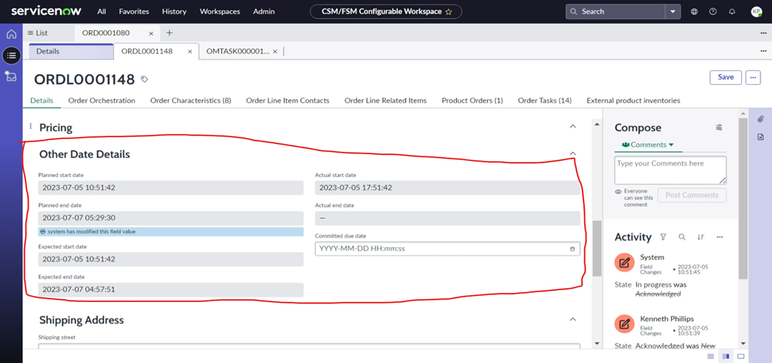
Task: Select the Details sub-tab
Action: pos(71,51)
